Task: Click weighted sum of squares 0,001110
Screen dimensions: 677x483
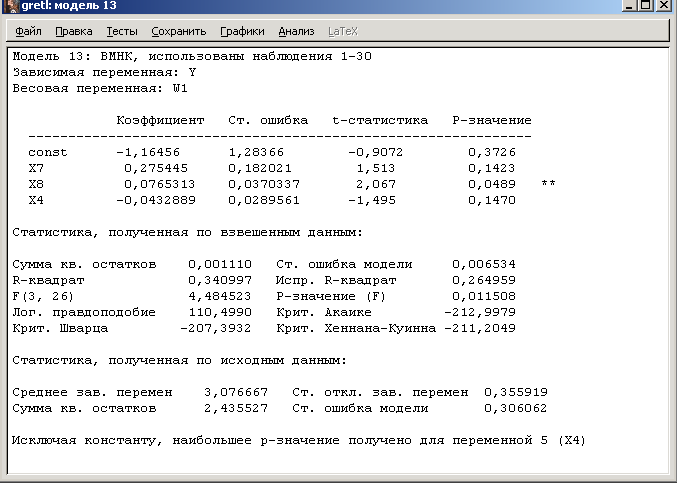Action: pos(220,264)
